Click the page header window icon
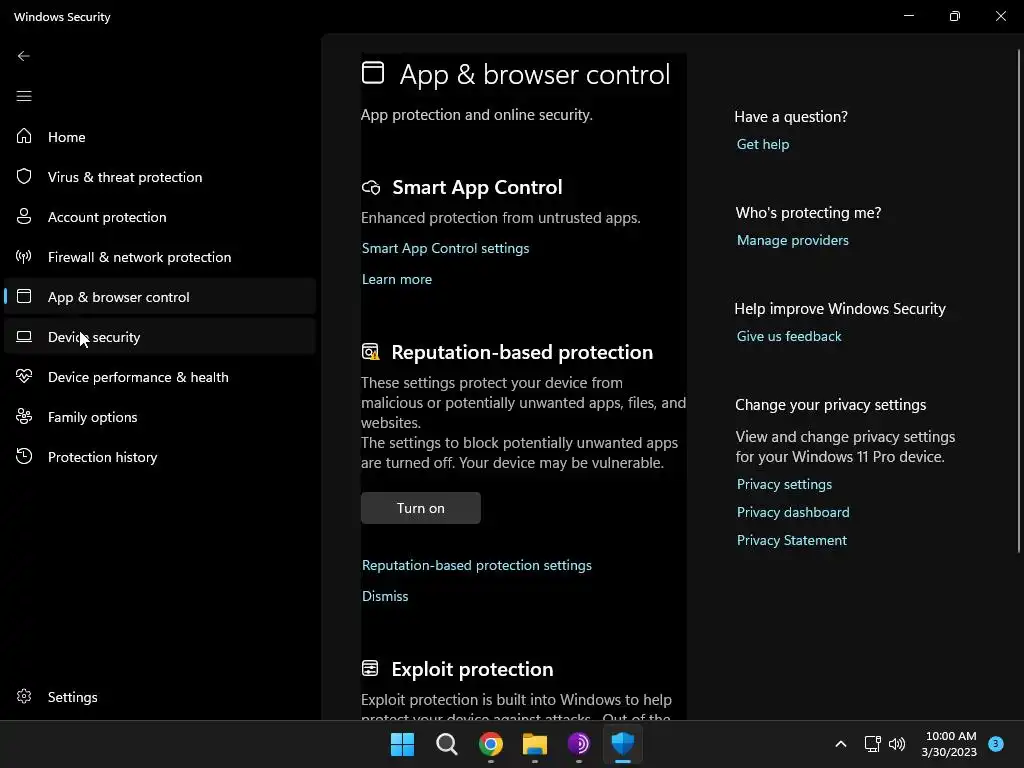 pos(373,72)
